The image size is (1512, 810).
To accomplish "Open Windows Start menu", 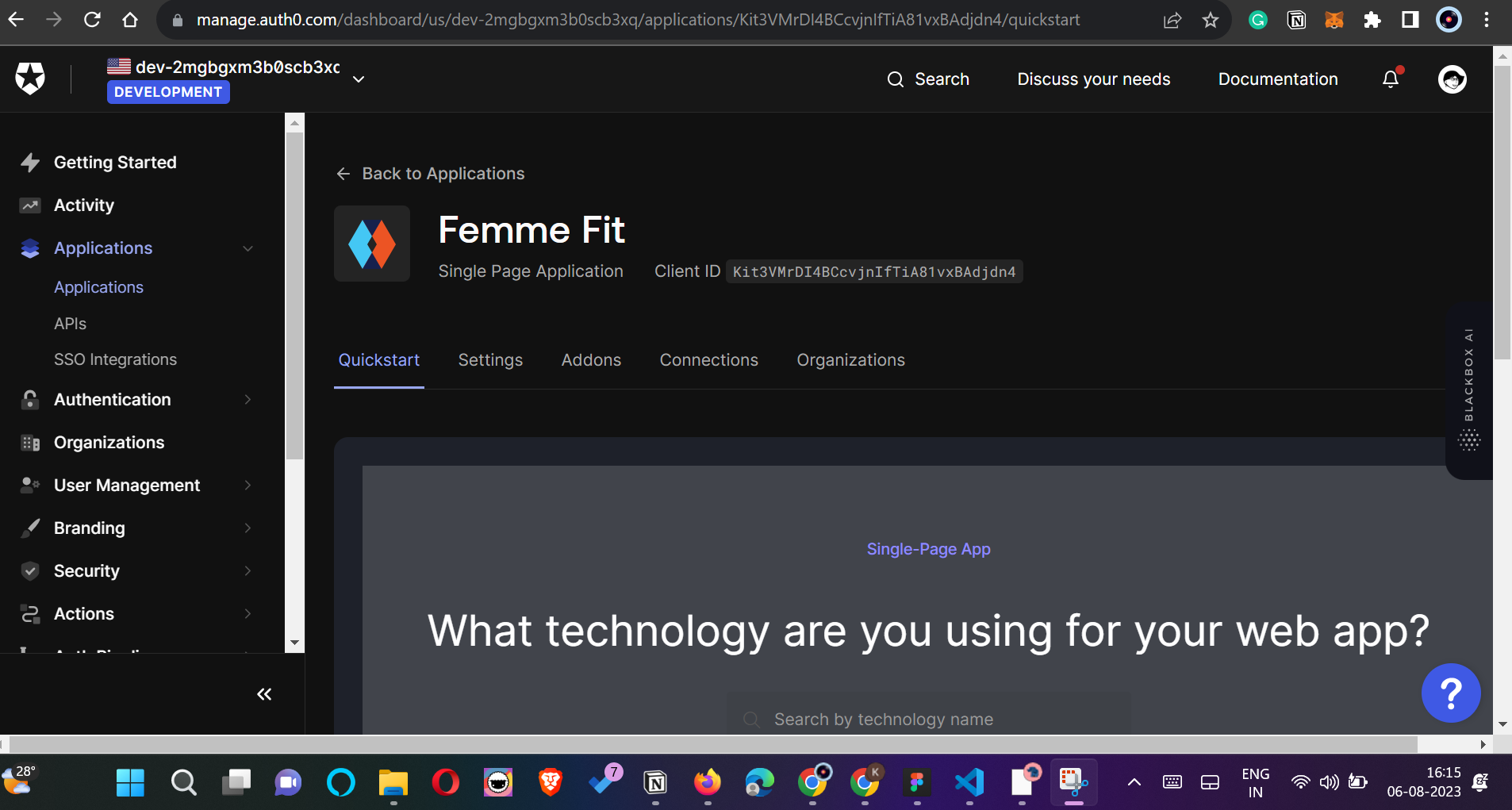I will (130, 783).
